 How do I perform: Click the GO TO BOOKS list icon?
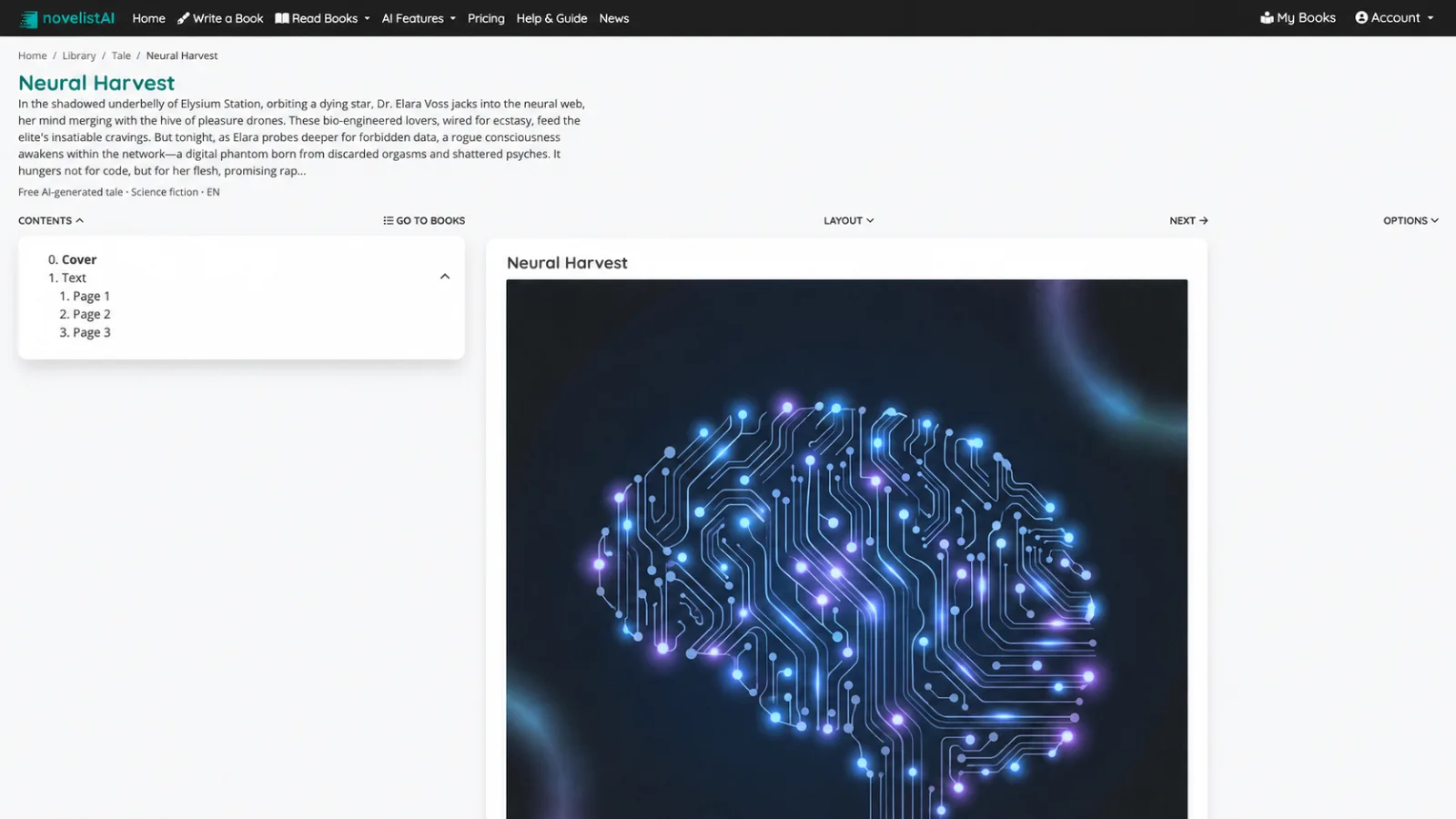click(389, 220)
